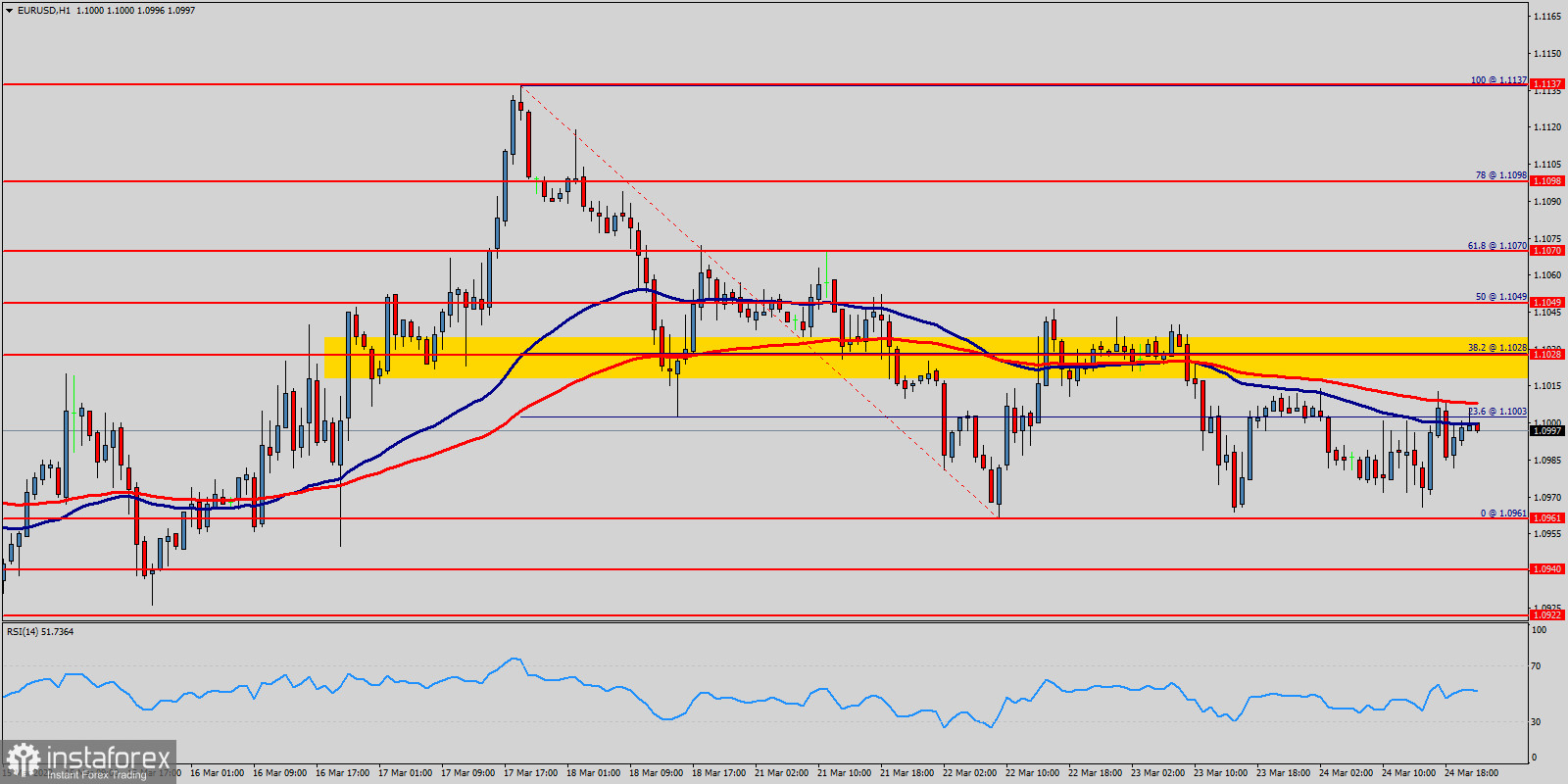Select the '61.8 @ 1.1070' Fibonacci label
Image resolution: width=1568 pixels, height=784 pixels.
[1497, 246]
